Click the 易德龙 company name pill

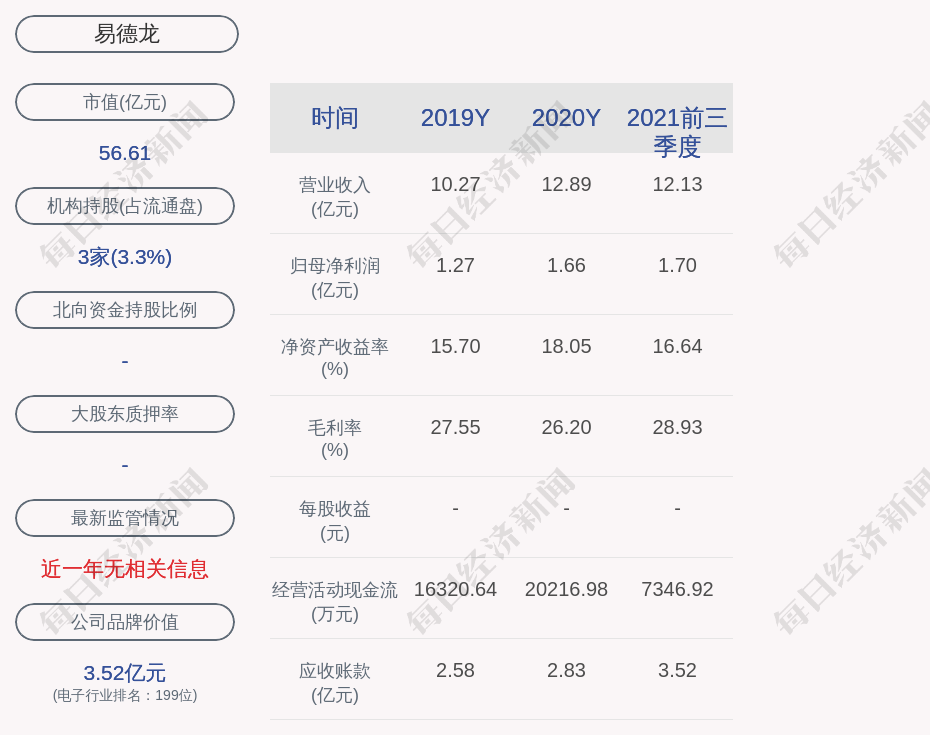[127, 34]
